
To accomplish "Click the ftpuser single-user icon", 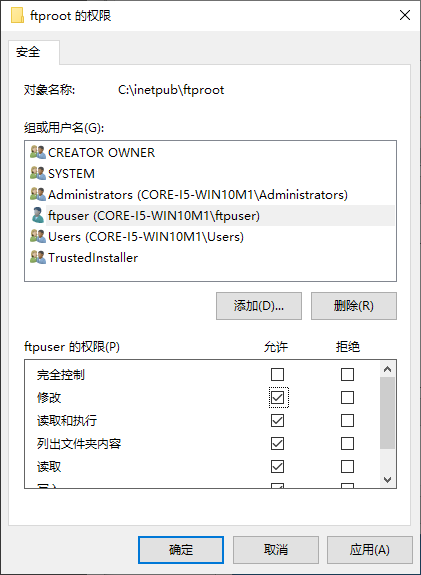I will pyautogui.click(x=38, y=215).
